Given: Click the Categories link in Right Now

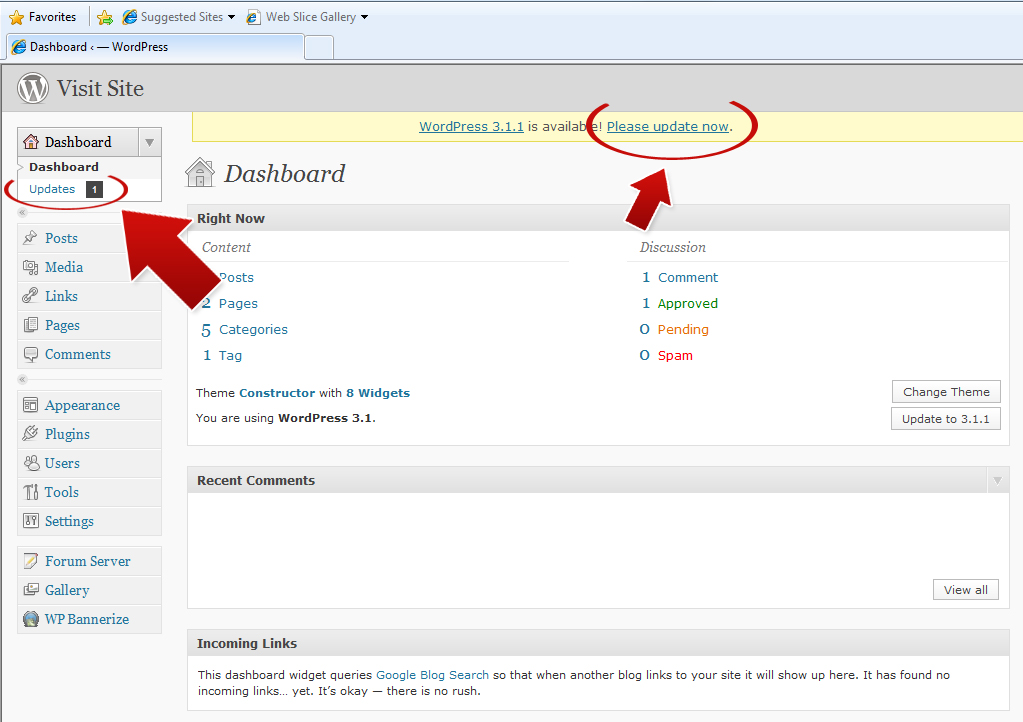Looking at the screenshot, I should (x=253, y=329).
